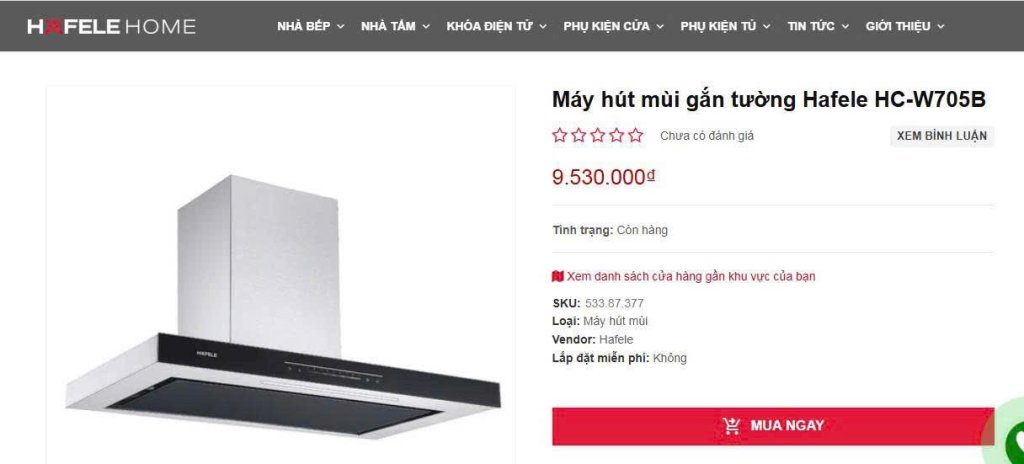
Task: Expand the PHỤ KIỆN CỬA dropdown chevron
Action: (x=660, y=27)
